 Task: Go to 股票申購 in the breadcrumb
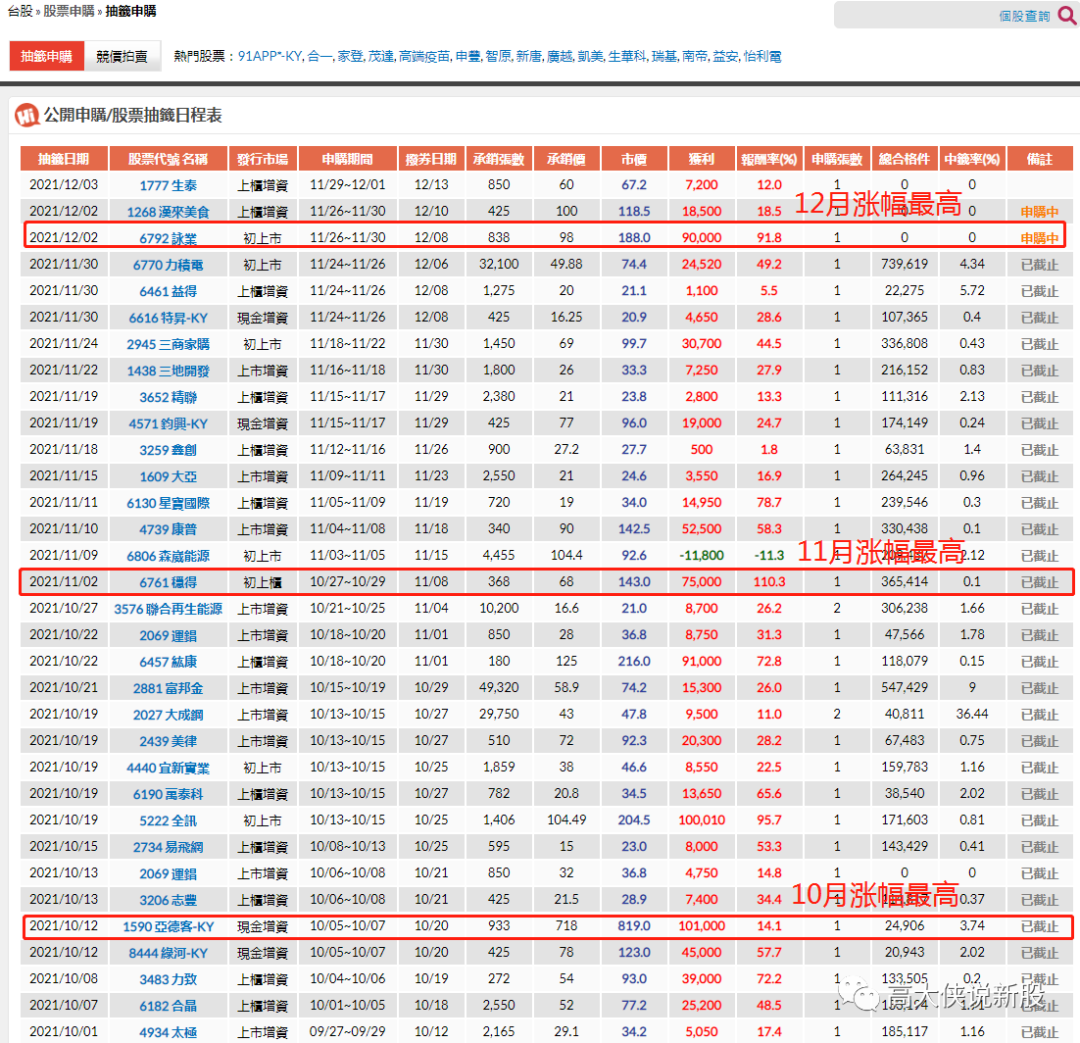click(69, 11)
